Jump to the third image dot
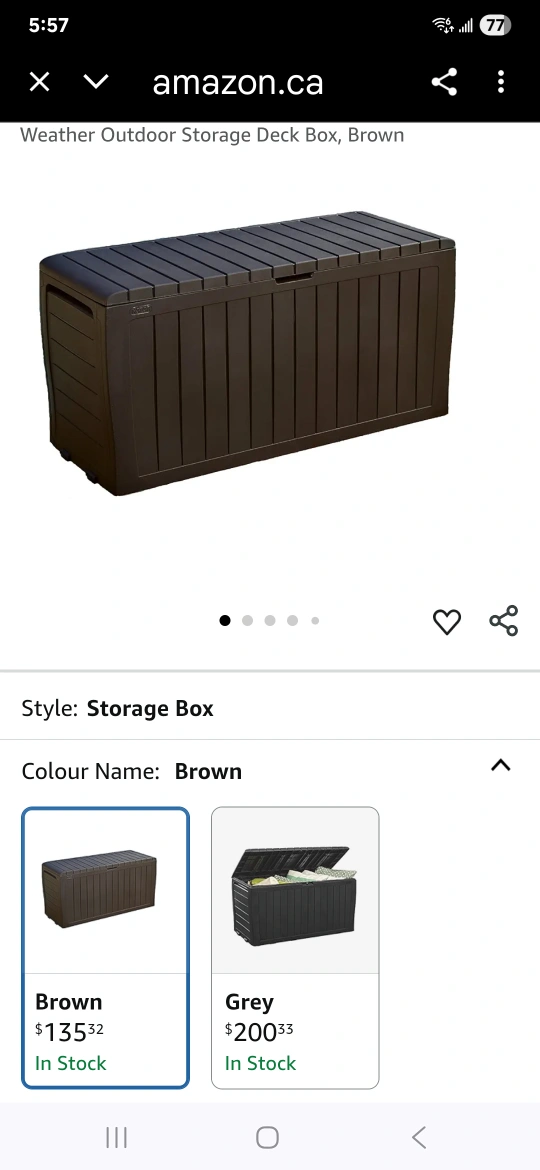The image size is (540, 1170). [x=270, y=620]
